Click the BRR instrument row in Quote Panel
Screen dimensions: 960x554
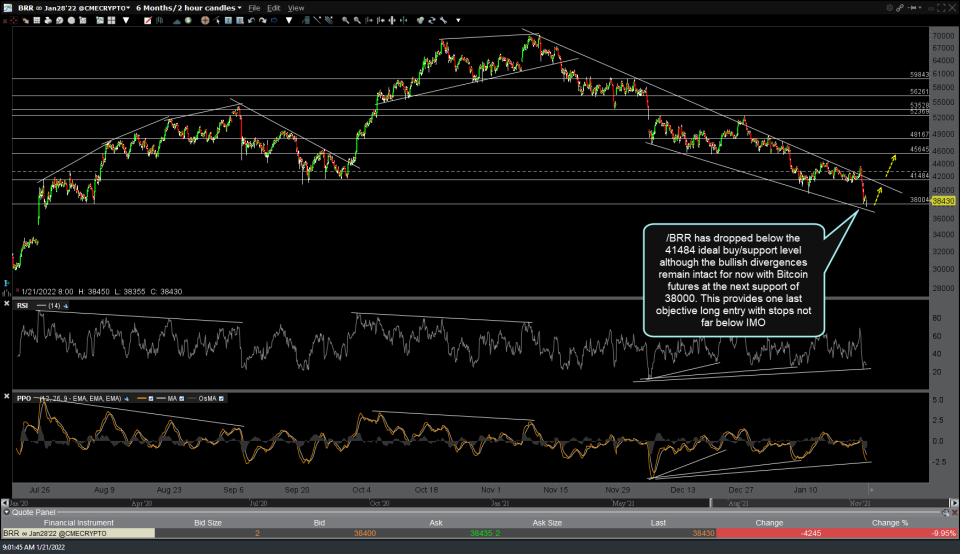coord(60,534)
